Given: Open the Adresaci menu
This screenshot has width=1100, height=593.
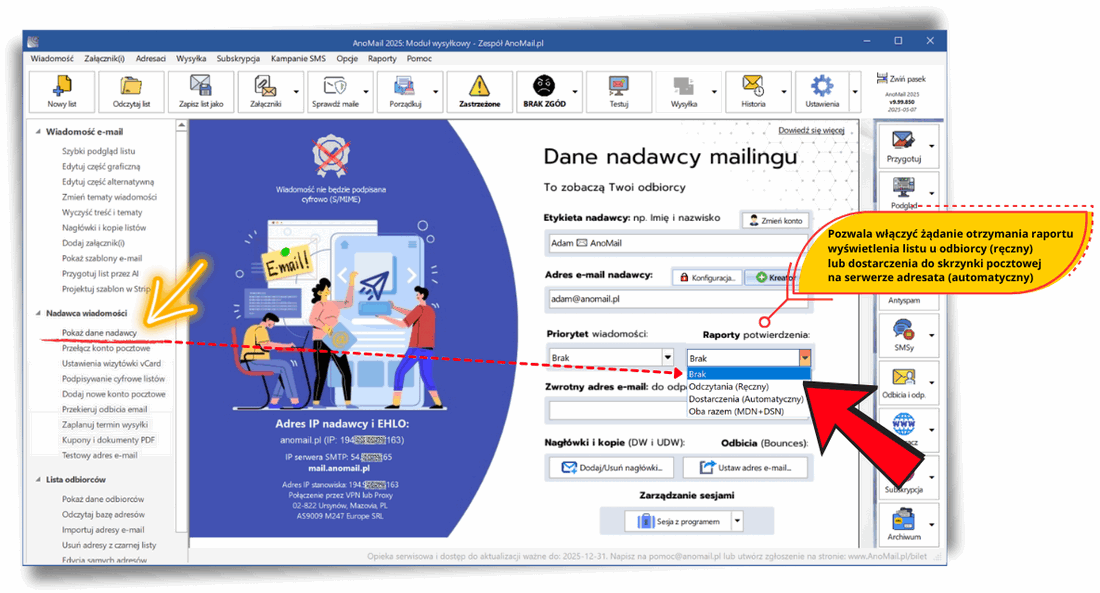Looking at the screenshot, I should [x=151, y=59].
